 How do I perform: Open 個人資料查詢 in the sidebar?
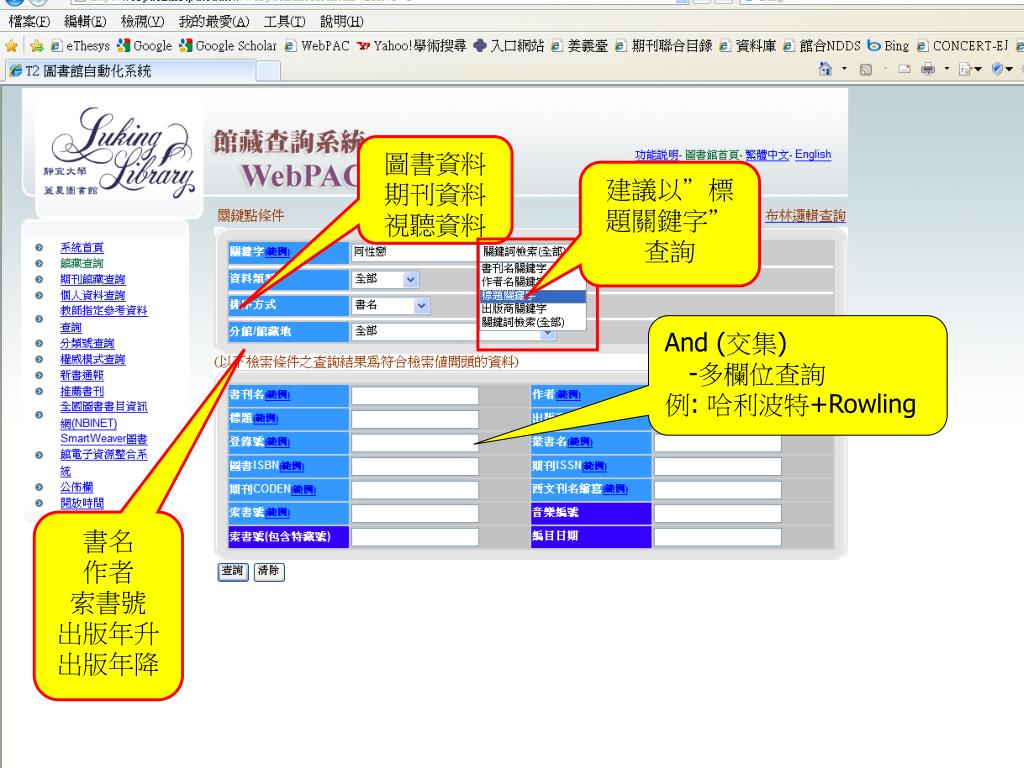tap(92, 296)
